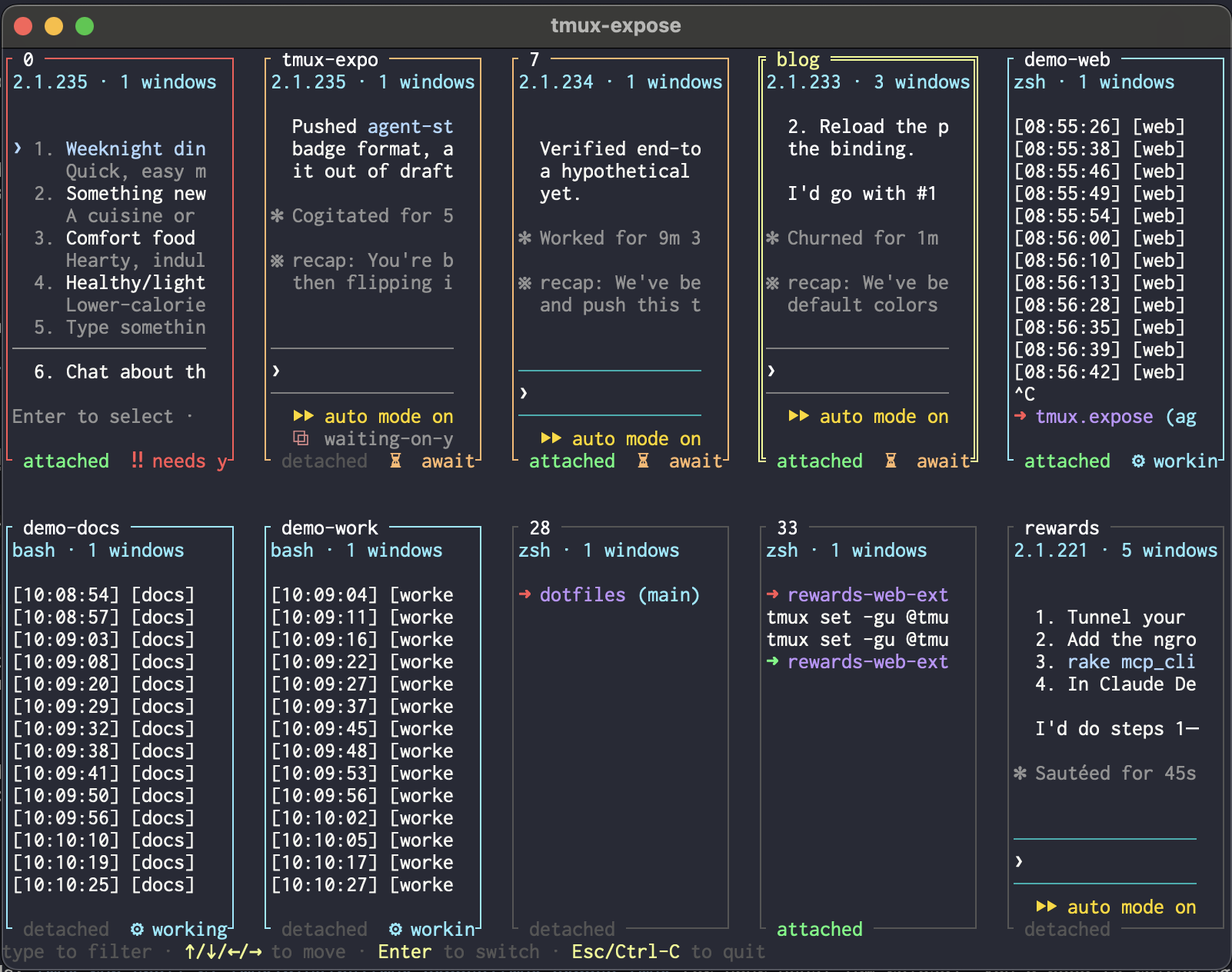The width and height of the screenshot is (1232, 972).
Task: Click the recap marker icon in tmux-expo pane
Action: 277,260
